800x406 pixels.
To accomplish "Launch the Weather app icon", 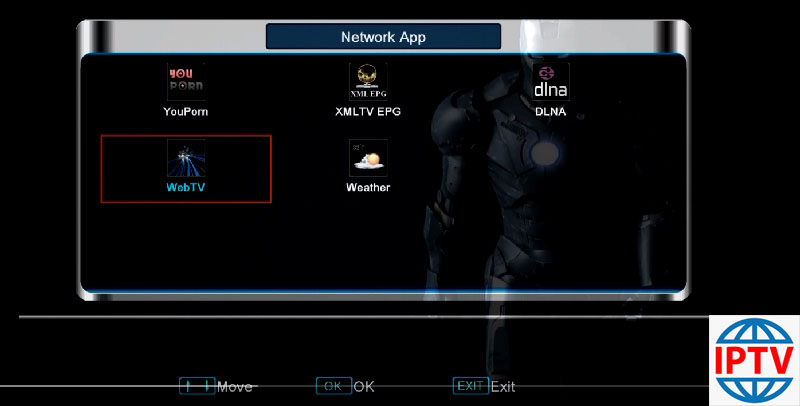I will [x=368, y=157].
